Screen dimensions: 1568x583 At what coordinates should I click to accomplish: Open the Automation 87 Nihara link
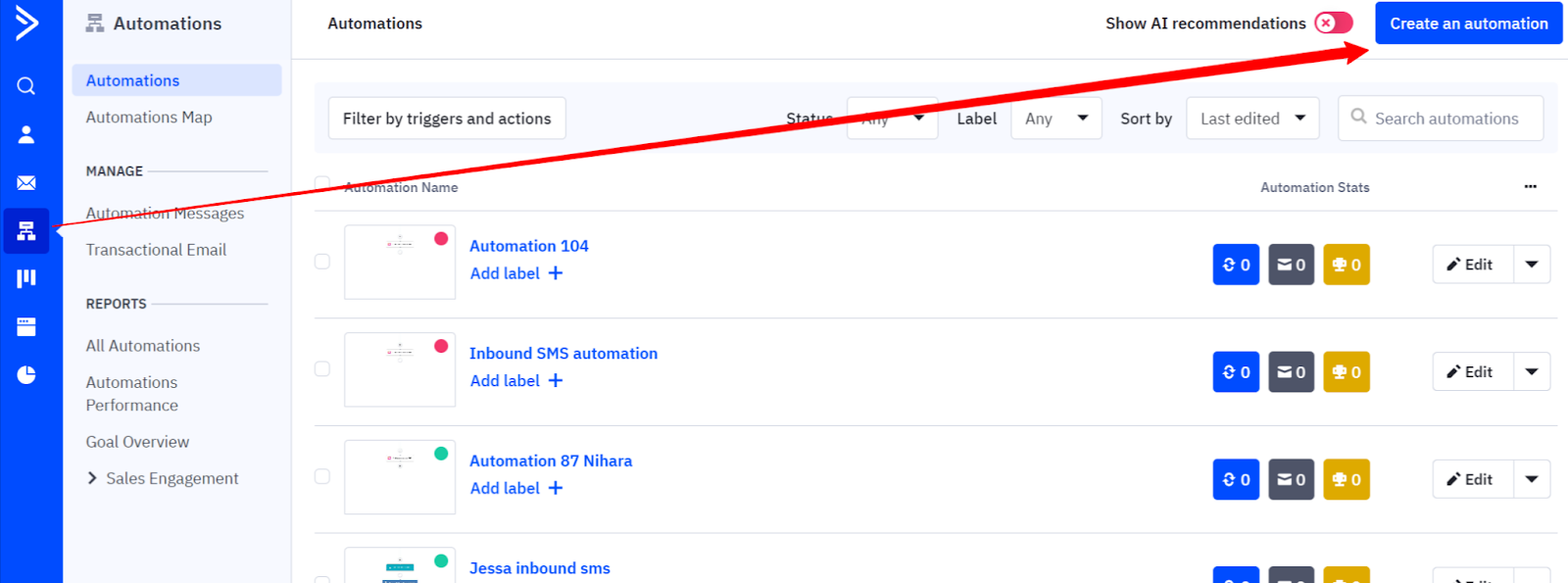coord(551,461)
